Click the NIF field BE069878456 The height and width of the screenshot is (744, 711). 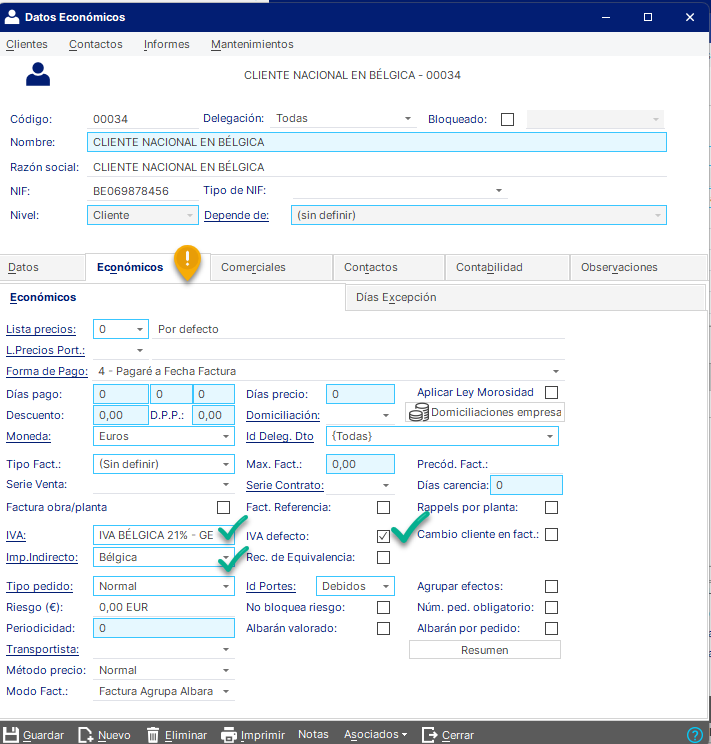[x=143, y=191]
